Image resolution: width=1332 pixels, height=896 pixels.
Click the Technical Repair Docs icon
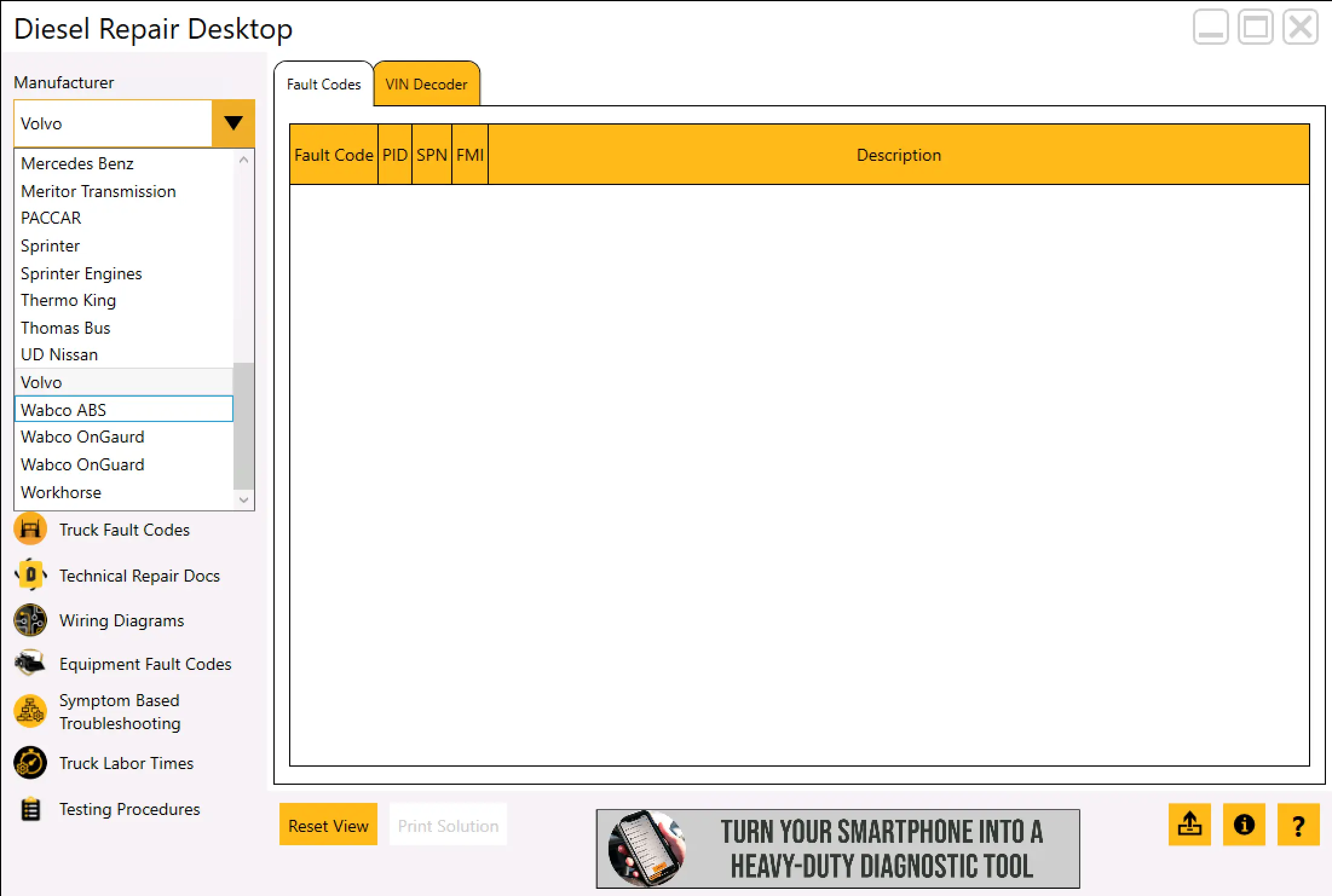pyautogui.click(x=30, y=575)
